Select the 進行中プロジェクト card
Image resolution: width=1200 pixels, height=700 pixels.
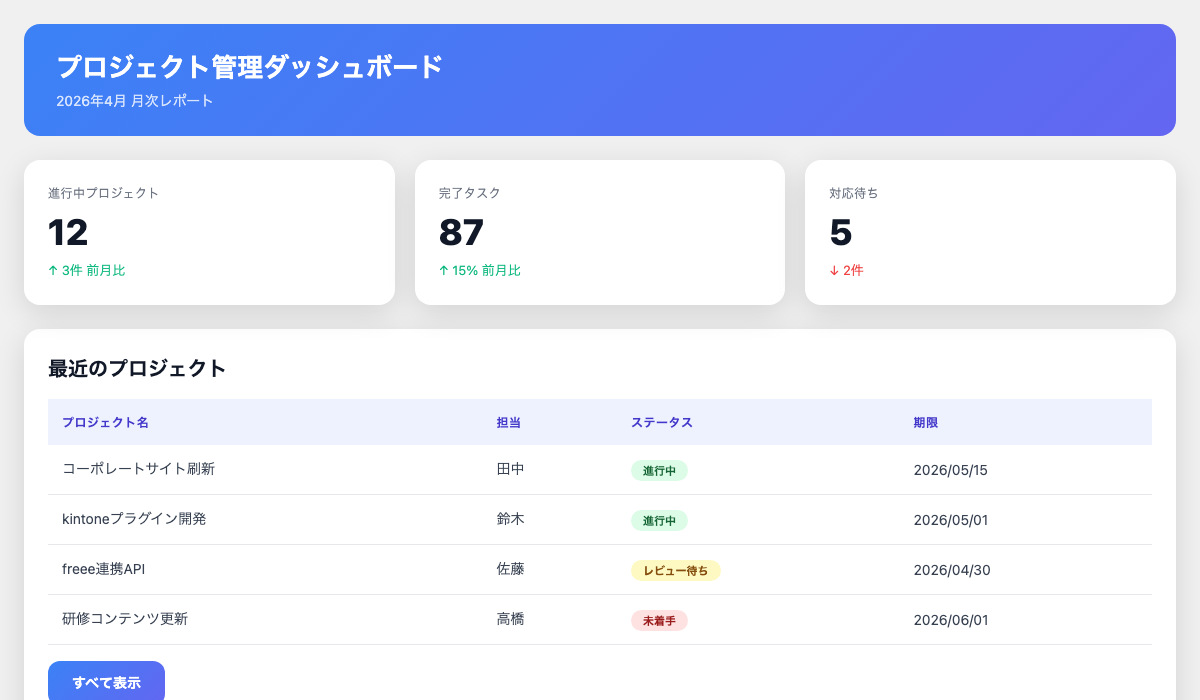click(209, 232)
